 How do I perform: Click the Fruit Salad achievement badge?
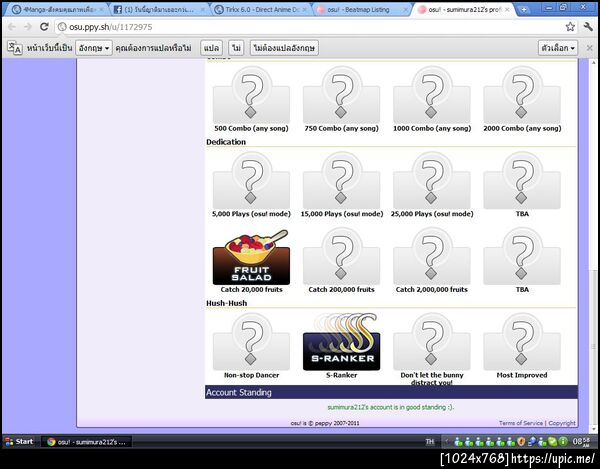click(251, 257)
